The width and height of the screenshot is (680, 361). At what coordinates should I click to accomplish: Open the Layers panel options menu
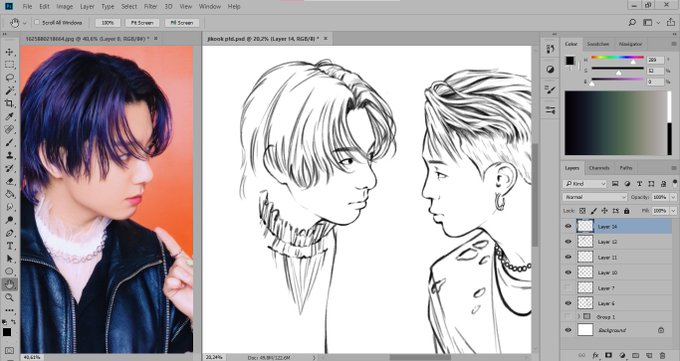click(674, 167)
